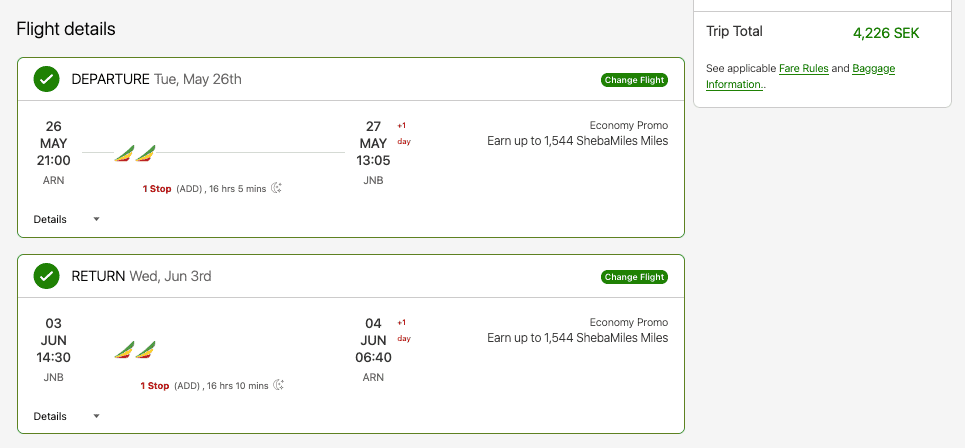Click the green checkmark beside RETURN

coord(46,276)
